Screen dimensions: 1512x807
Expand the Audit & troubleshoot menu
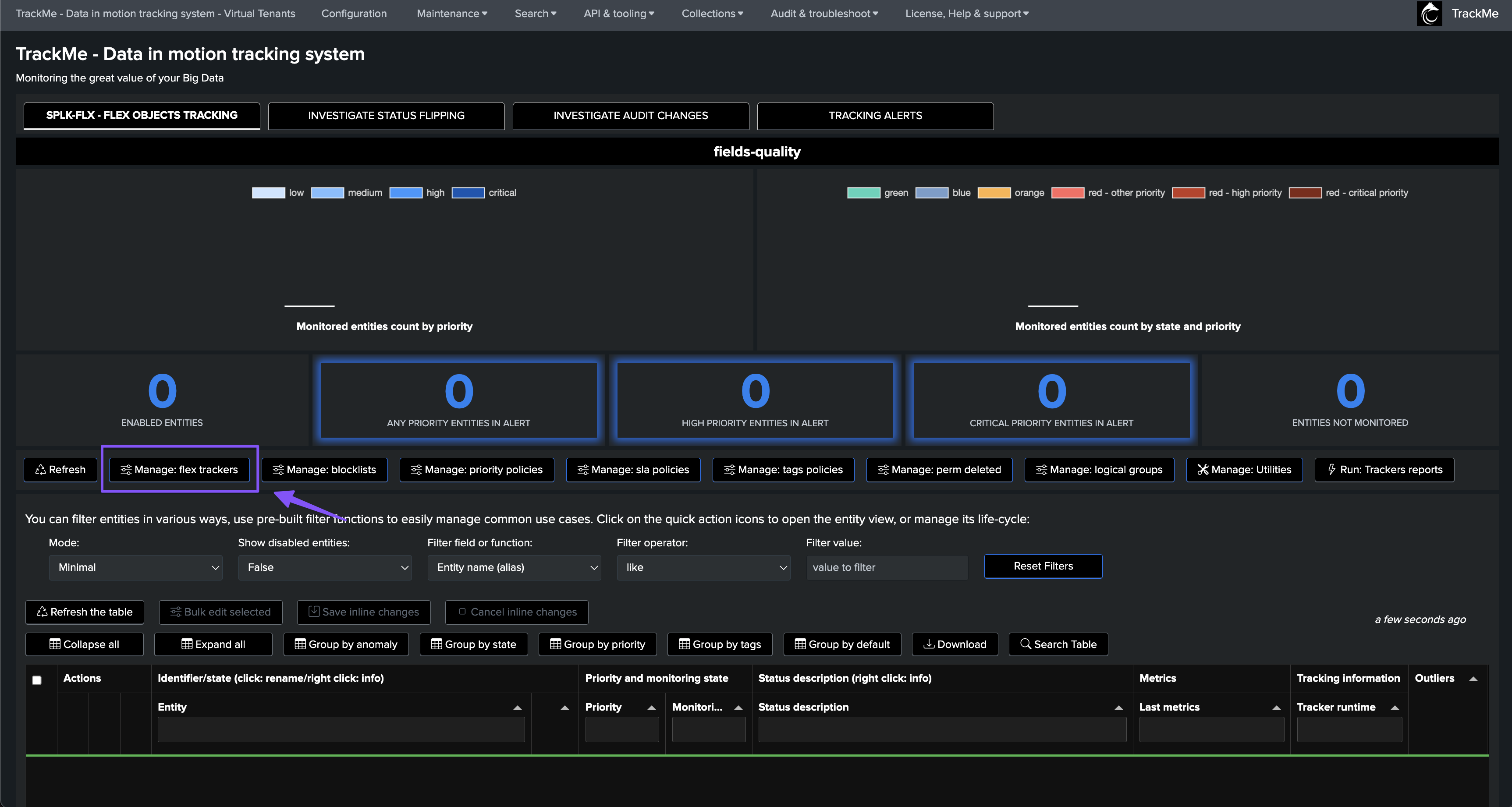pyautogui.click(x=825, y=14)
